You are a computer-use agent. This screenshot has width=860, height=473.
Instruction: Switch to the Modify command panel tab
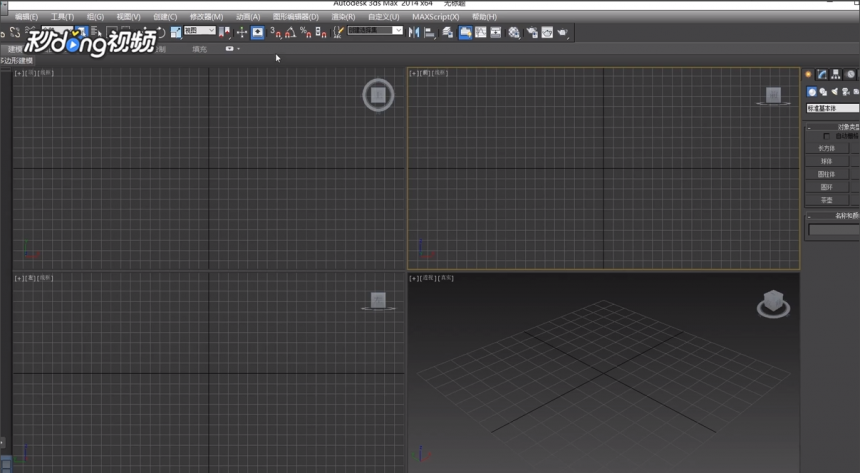[822, 74]
